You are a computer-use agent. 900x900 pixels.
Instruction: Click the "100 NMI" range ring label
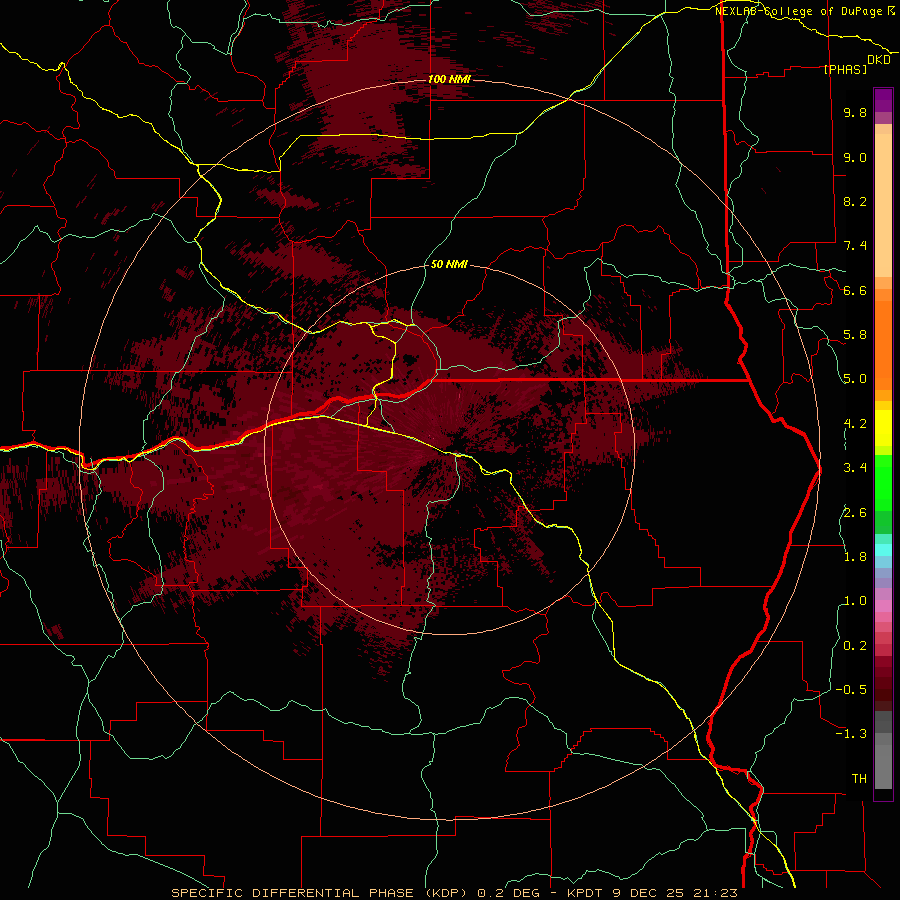point(449,79)
